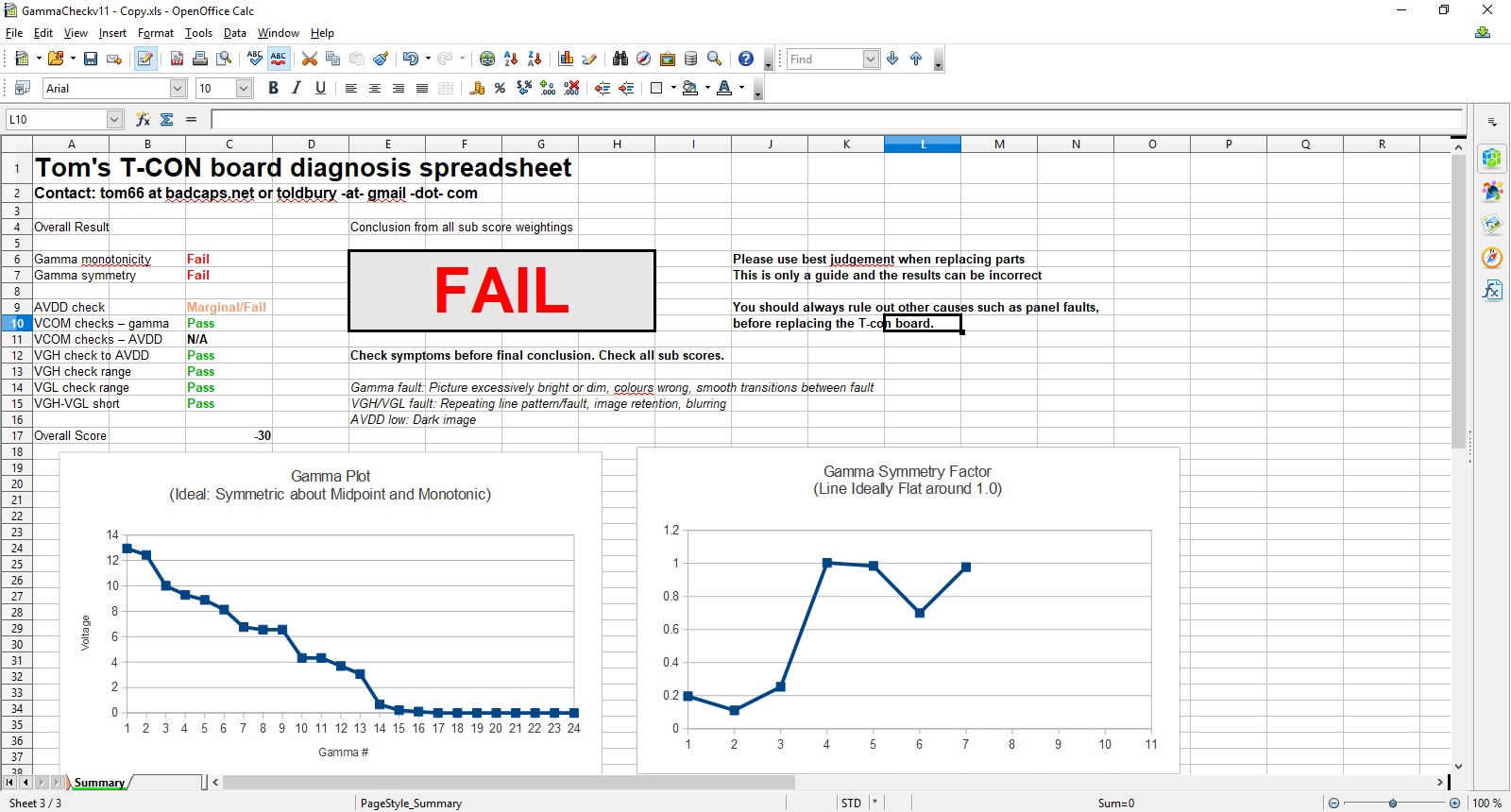Open the Function Wizard
1511x812 pixels.
pos(144,119)
